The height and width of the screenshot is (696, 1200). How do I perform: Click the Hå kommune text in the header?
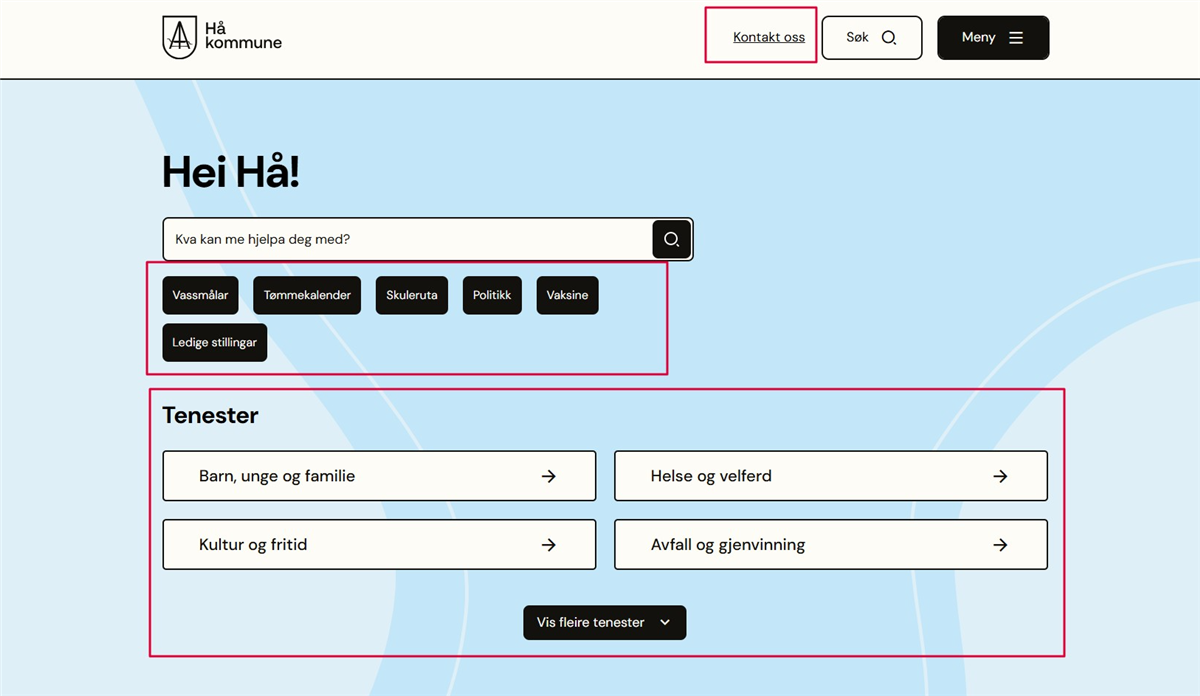pyautogui.click(x=242, y=37)
